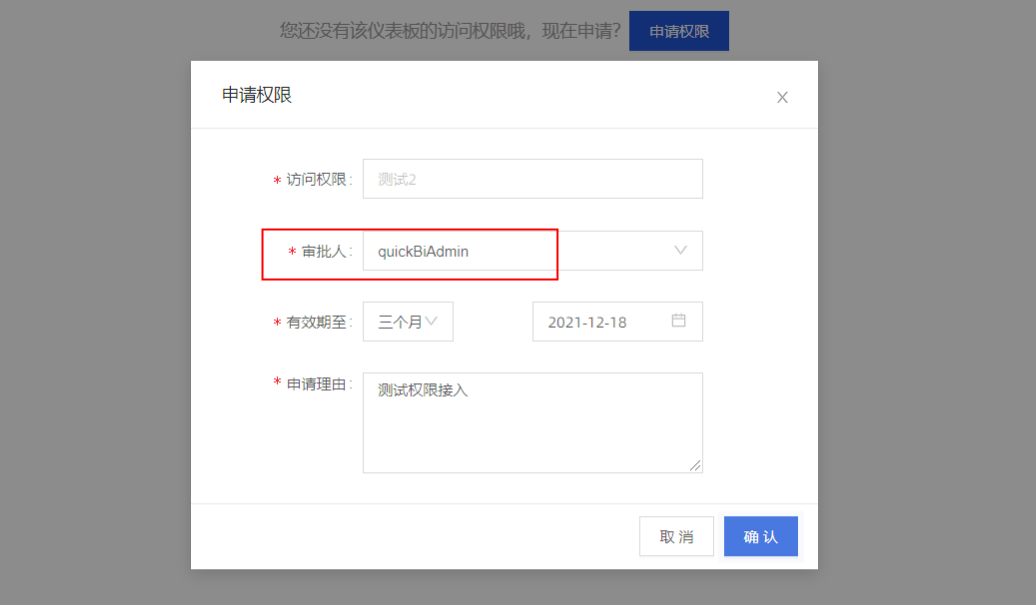Open the calendar icon in the date field
The width and height of the screenshot is (1036, 605).
(x=678, y=321)
